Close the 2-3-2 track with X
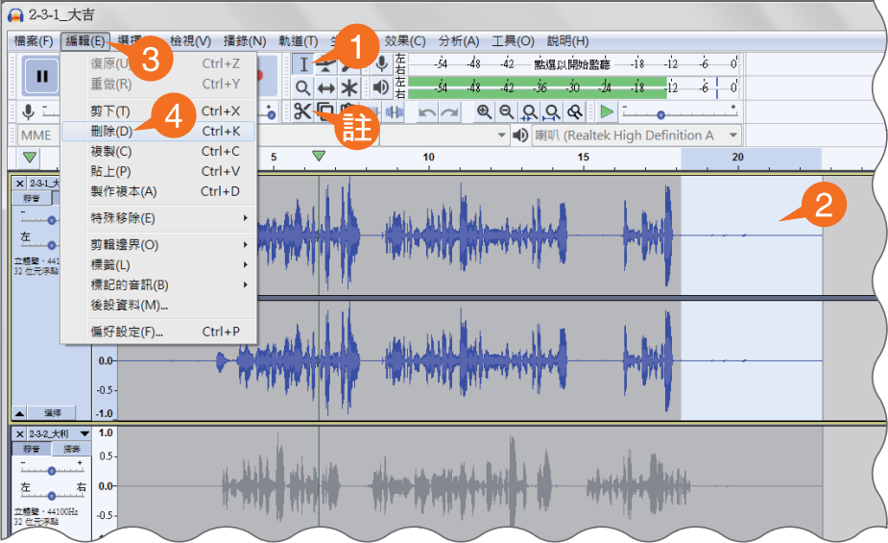 20,434
